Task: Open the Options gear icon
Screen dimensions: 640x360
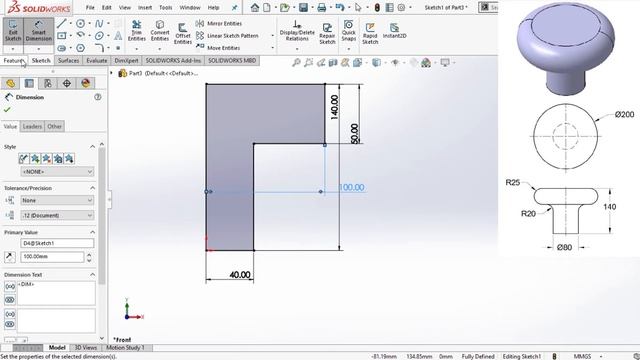Action: [401, 7]
